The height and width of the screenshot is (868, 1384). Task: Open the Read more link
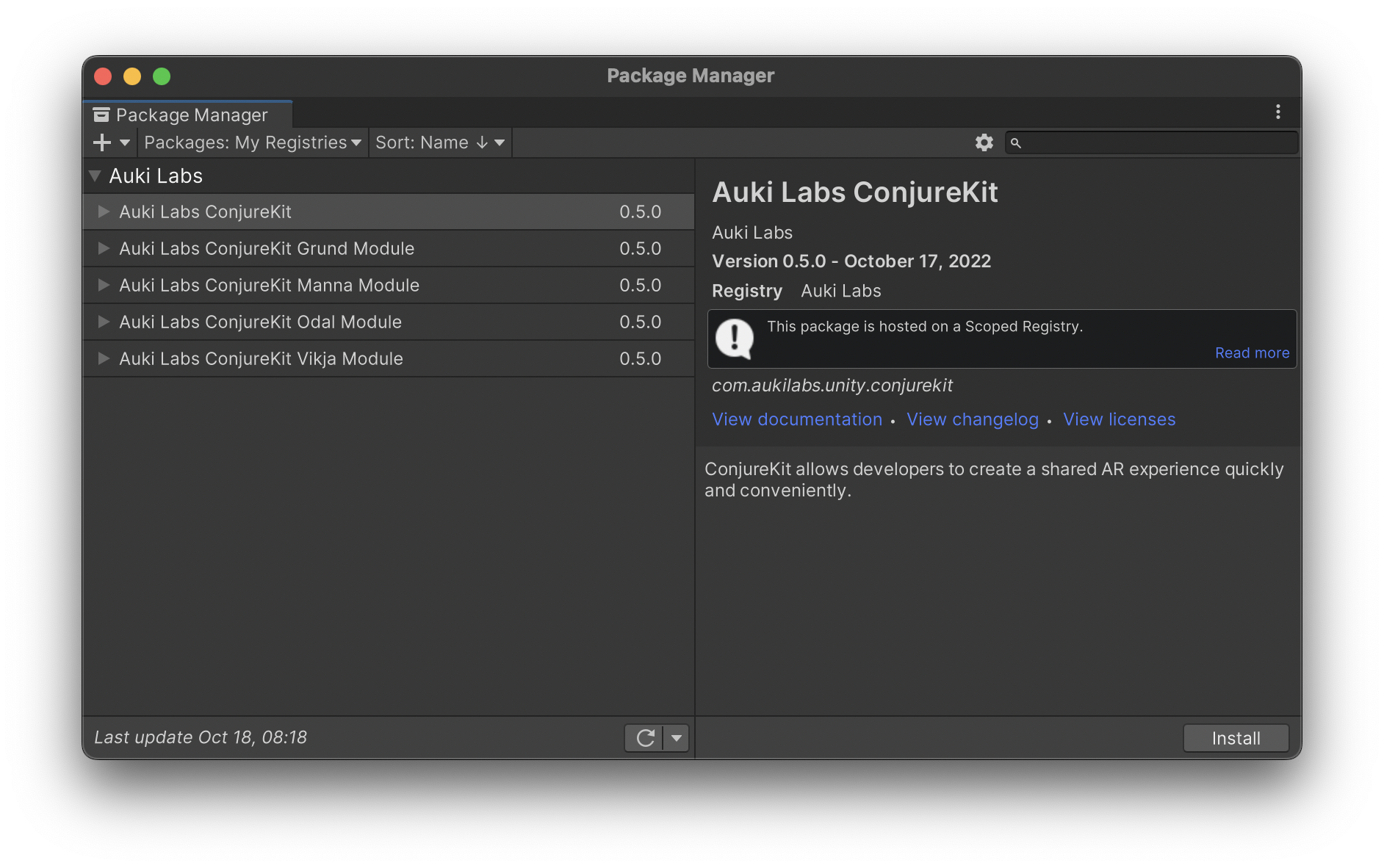click(x=1252, y=353)
